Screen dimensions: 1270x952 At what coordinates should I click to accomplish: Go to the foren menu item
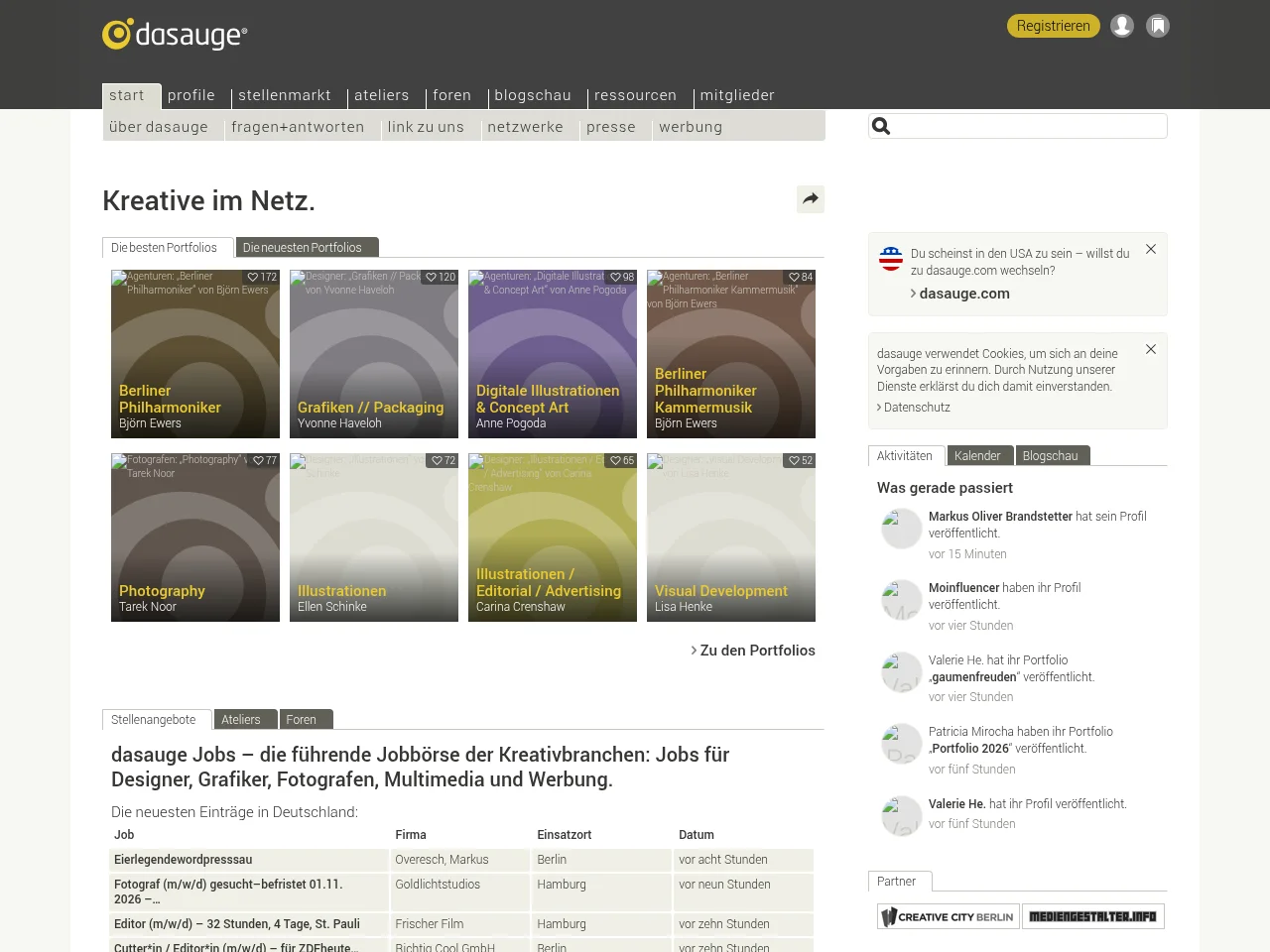452,95
